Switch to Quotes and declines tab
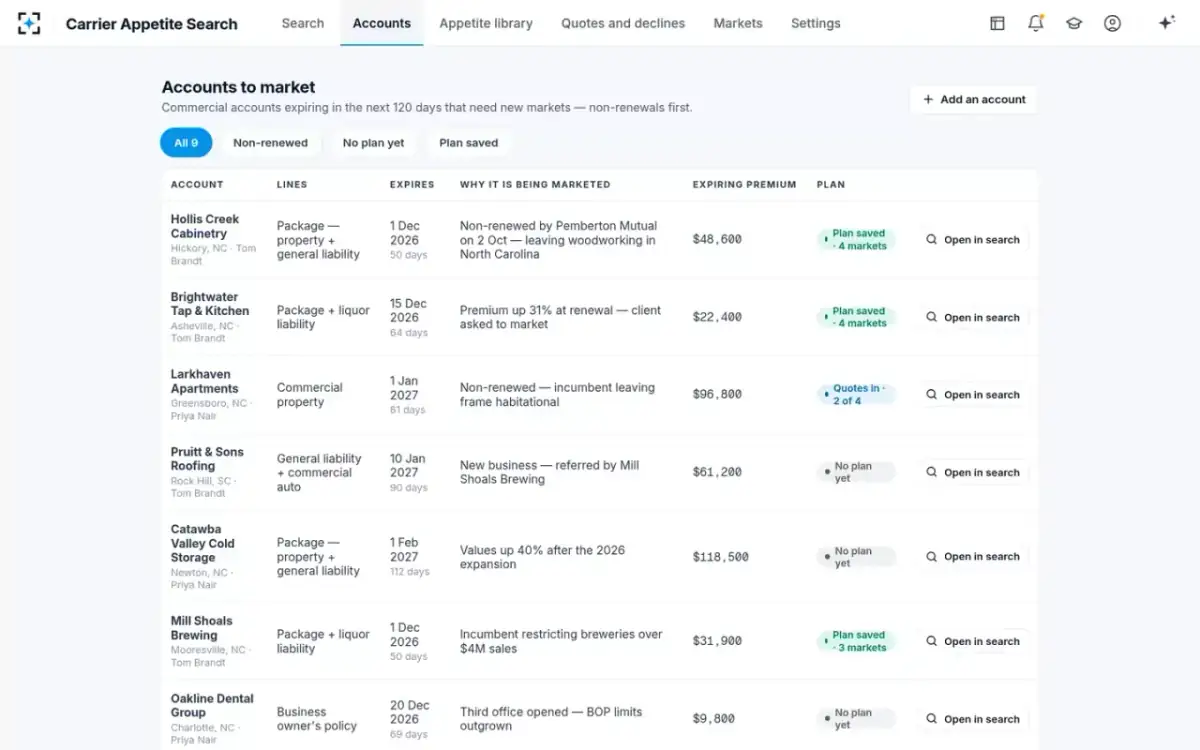1200x750 pixels. (623, 23)
